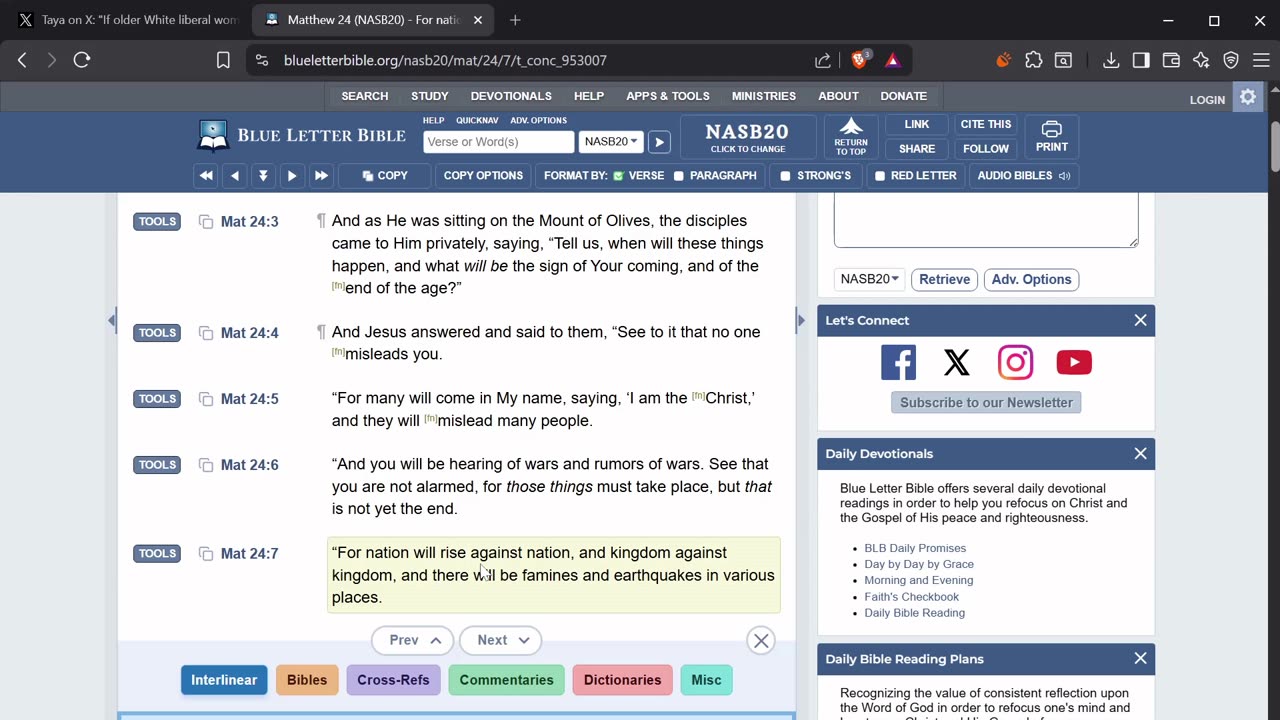
Task: Click NASB20 Click to Change version box
Action: pos(748,137)
